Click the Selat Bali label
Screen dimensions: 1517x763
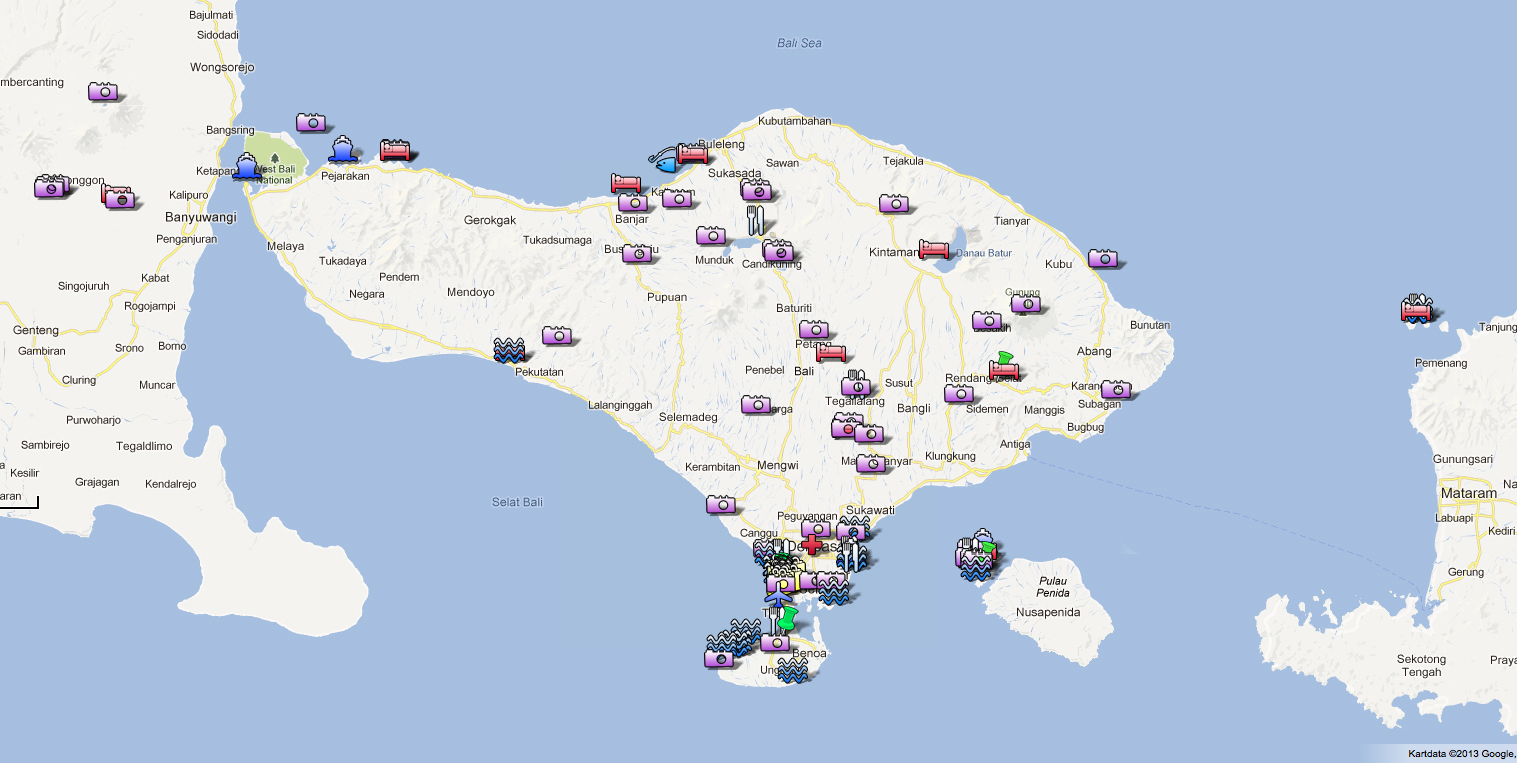click(x=517, y=502)
